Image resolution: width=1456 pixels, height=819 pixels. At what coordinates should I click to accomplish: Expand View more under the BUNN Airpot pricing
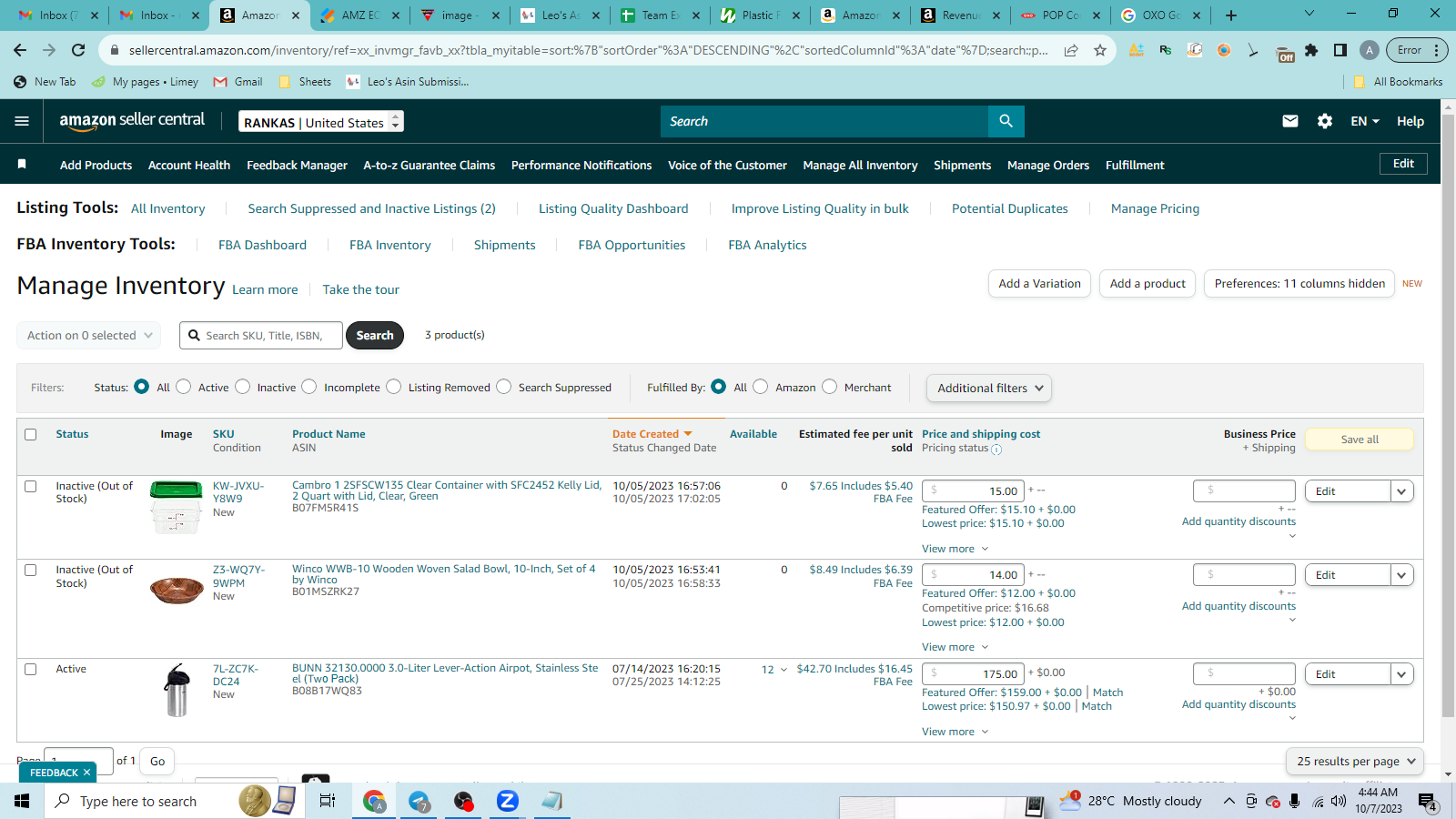(955, 732)
